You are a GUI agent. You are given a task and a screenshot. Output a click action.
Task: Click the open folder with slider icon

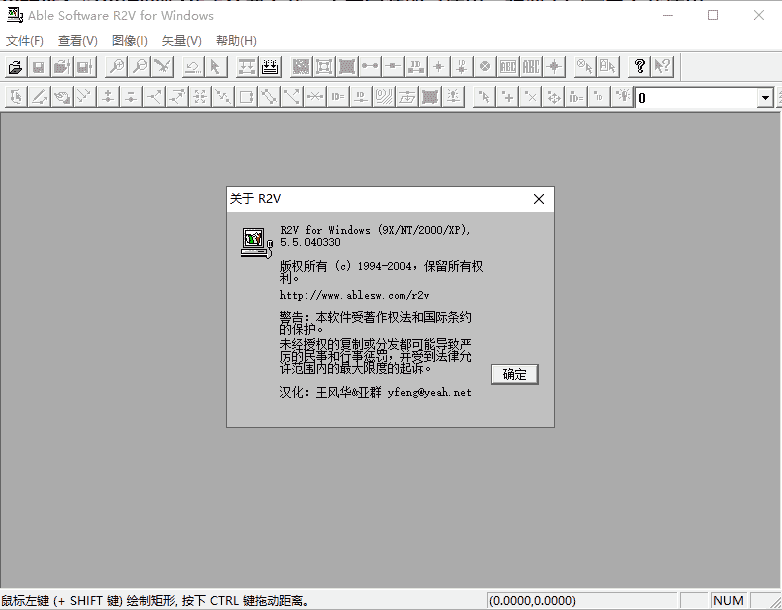(x=61, y=66)
